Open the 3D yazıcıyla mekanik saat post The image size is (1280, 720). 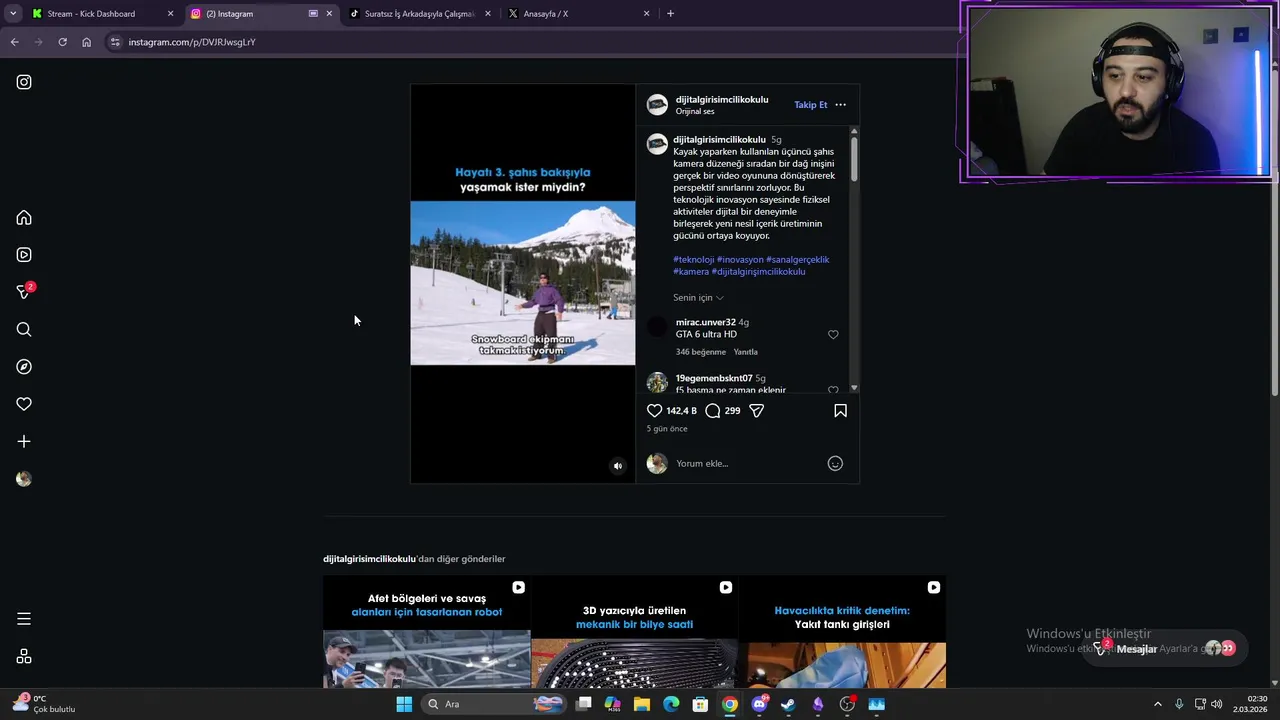tap(635, 632)
